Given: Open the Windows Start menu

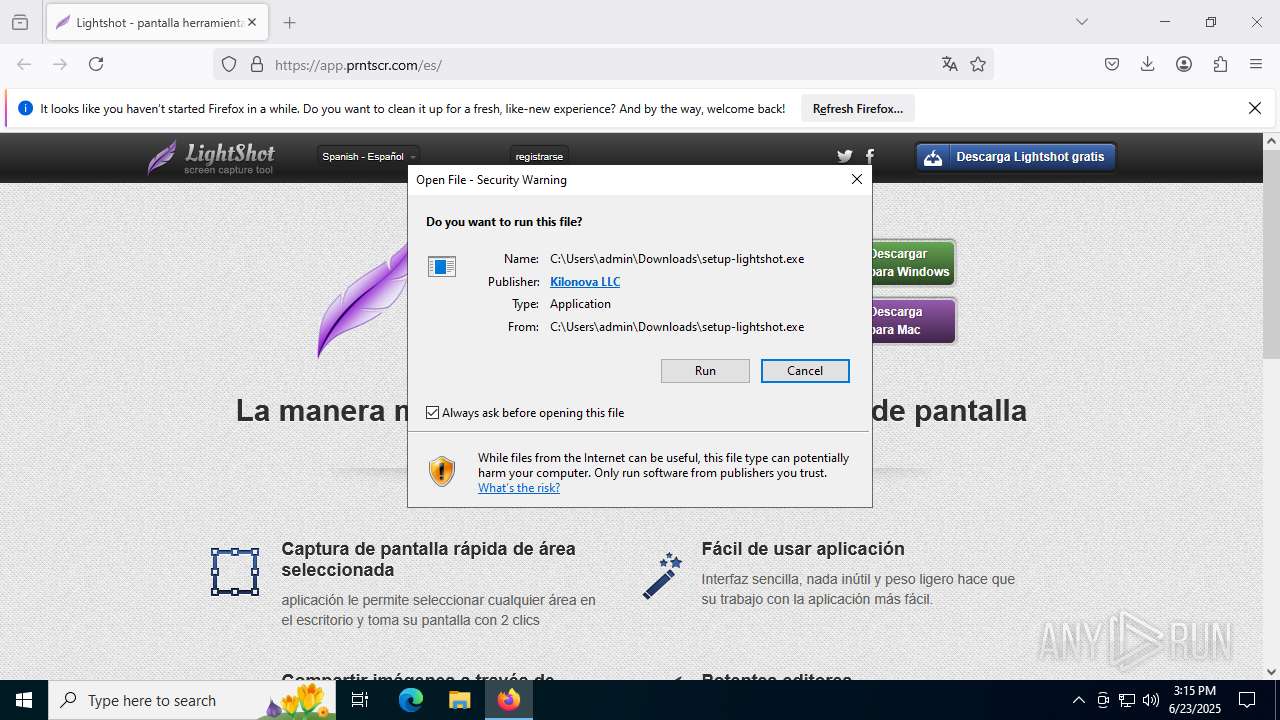Looking at the screenshot, I should pos(24,700).
